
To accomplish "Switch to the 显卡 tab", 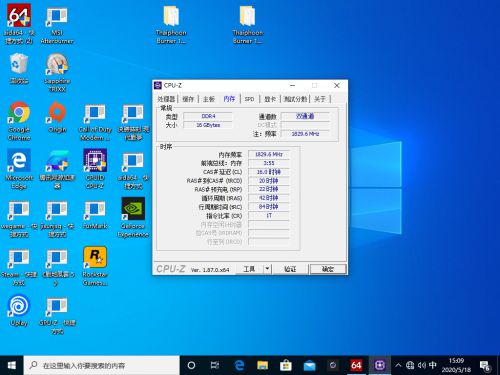I will tap(270, 99).
